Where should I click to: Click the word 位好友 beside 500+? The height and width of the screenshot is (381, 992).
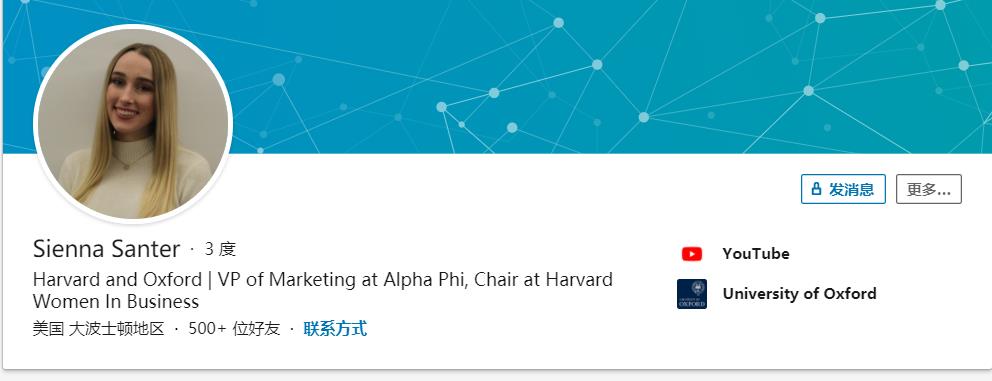click(256, 328)
